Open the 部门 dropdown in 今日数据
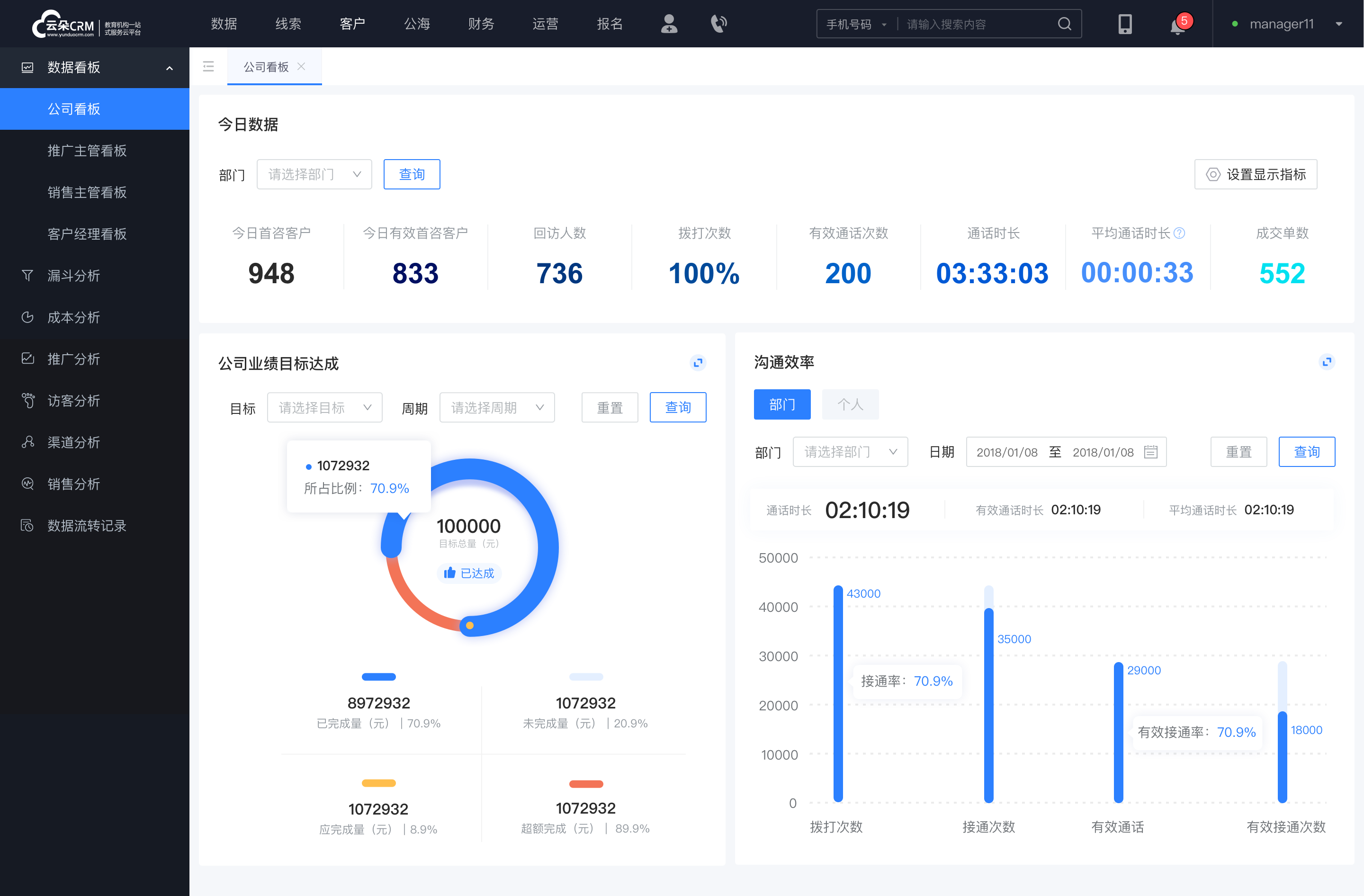The height and width of the screenshot is (896, 1364). click(x=314, y=173)
